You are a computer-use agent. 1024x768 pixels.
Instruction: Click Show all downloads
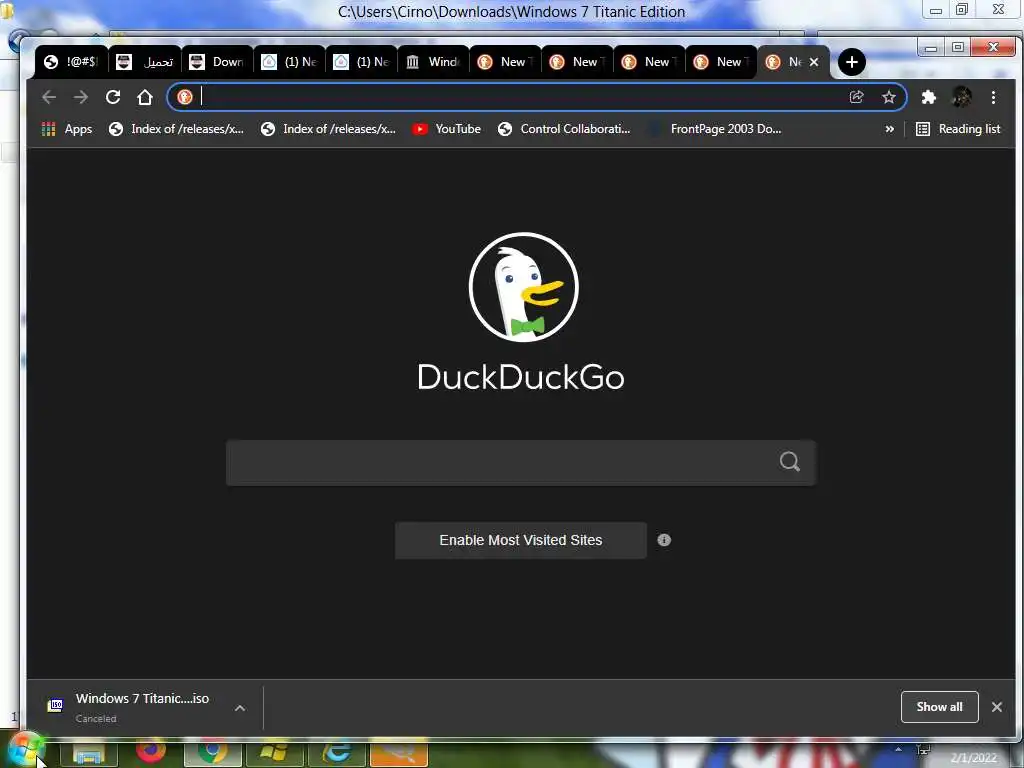pos(939,707)
